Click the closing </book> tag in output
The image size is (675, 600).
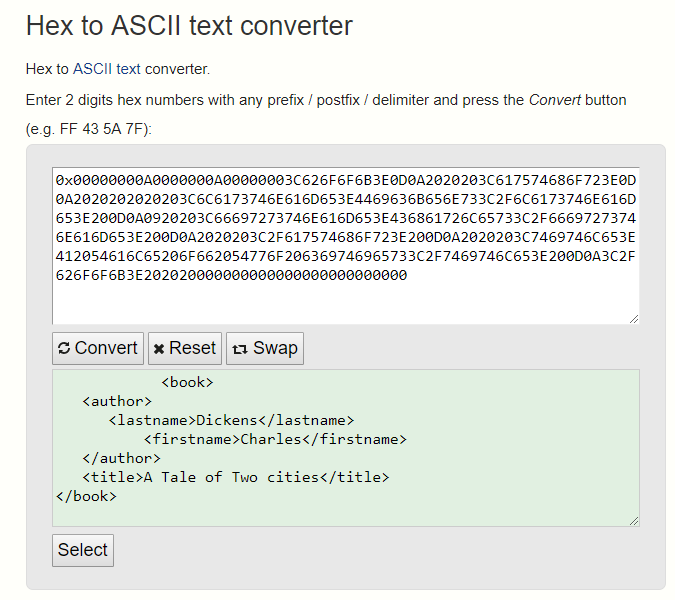click(86, 496)
